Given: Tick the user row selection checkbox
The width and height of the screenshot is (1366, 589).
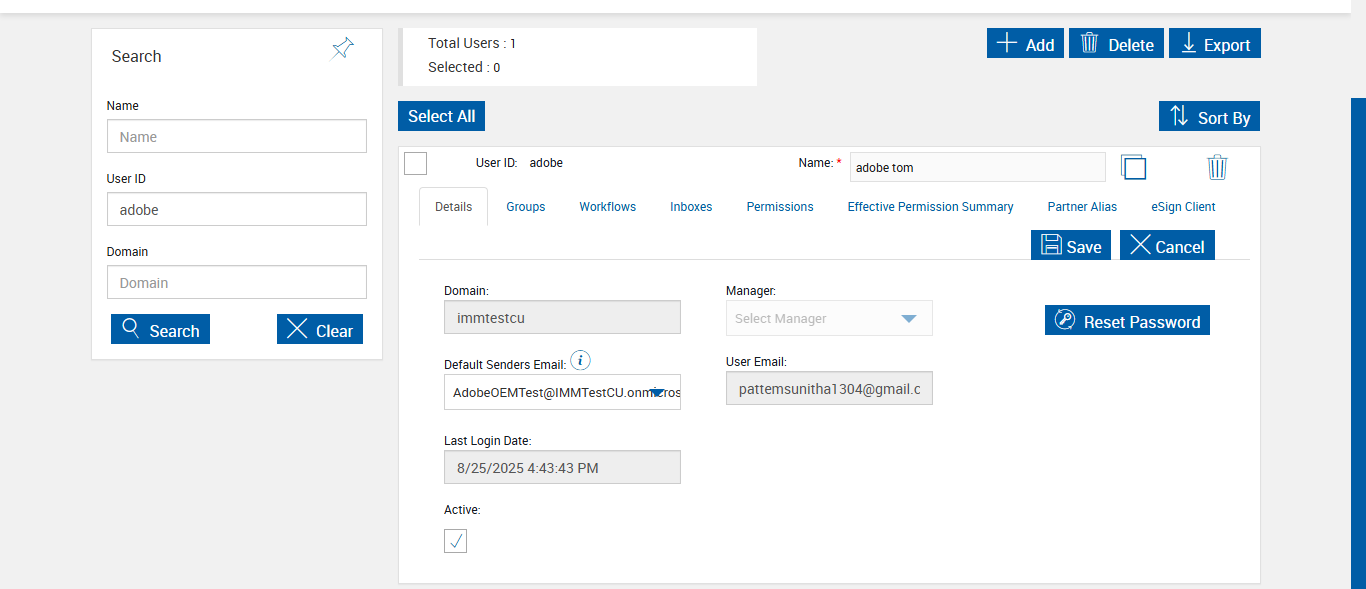Looking at the screenshot, I should click(416, 163).
